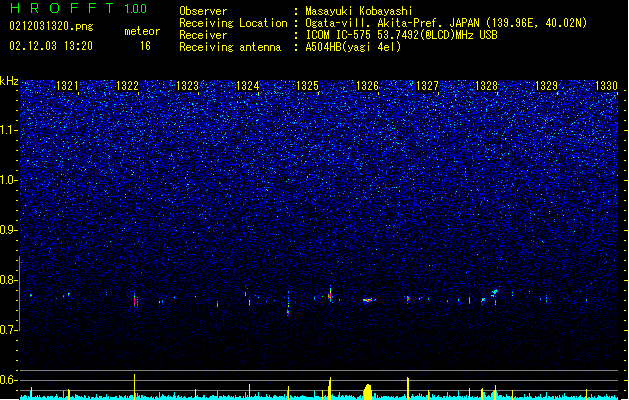
Task: Click the HROFFT 1.00 program title
Action: tap(78, 8)
